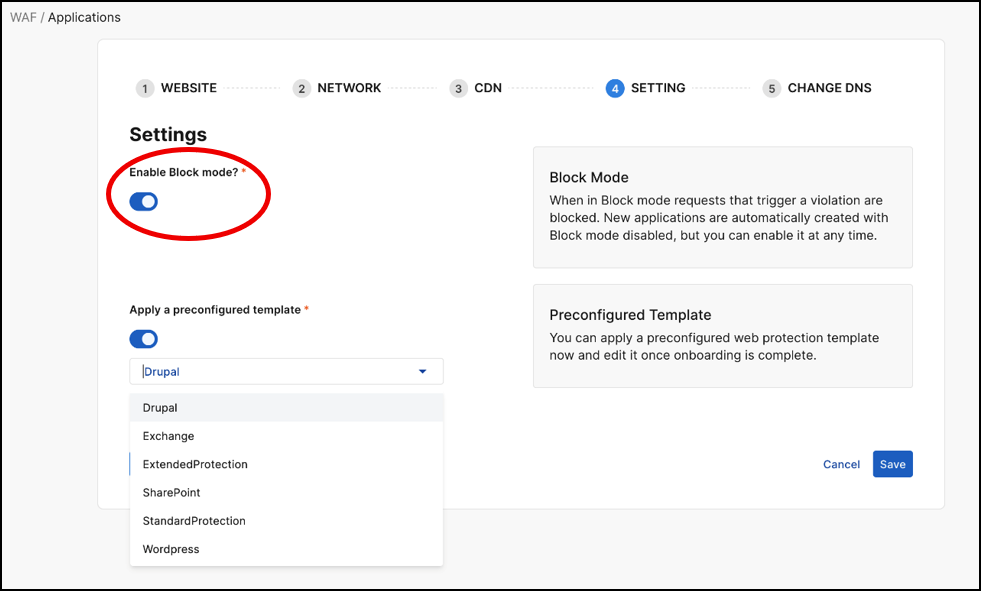Image resolution: width=981 pixels, height=591 pixels.
Task: Pick ExtendedProtection from the list
Action: point(195,464)
